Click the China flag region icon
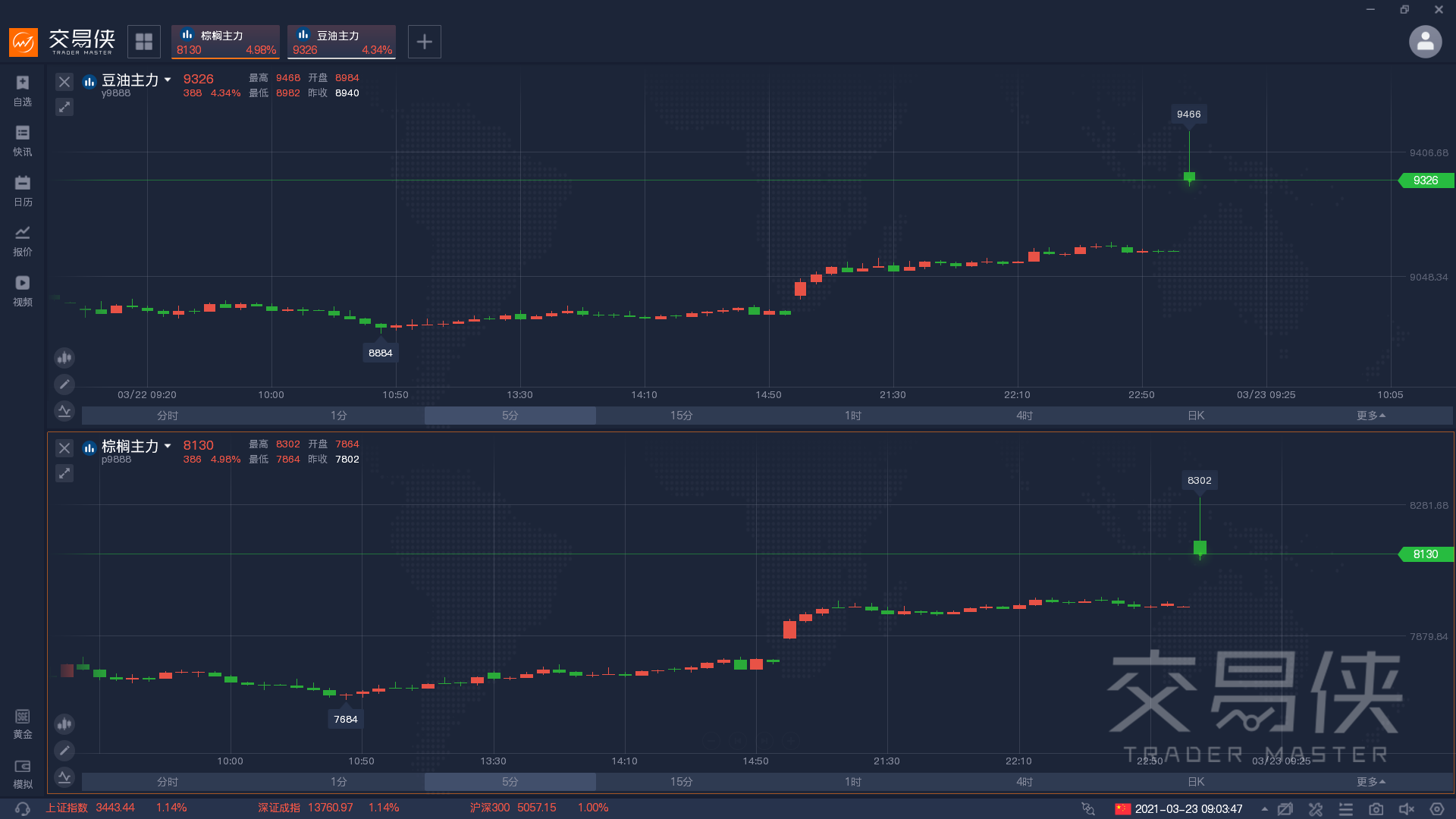Screen dimensions: 1456x819 1123,808
